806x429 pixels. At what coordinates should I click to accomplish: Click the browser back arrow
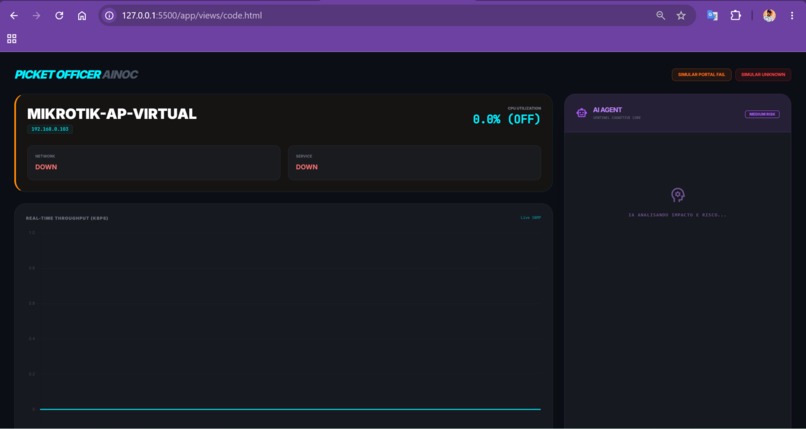click(14, 15)
